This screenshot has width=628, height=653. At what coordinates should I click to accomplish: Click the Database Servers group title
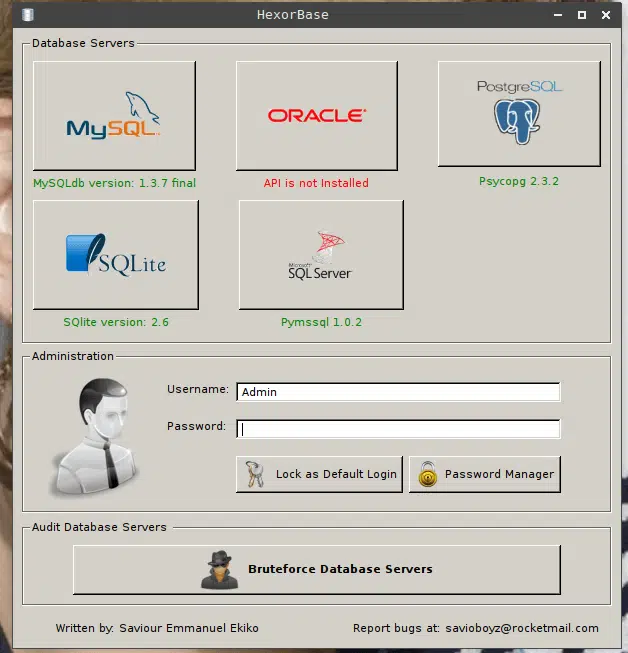[x=83, y=43]
